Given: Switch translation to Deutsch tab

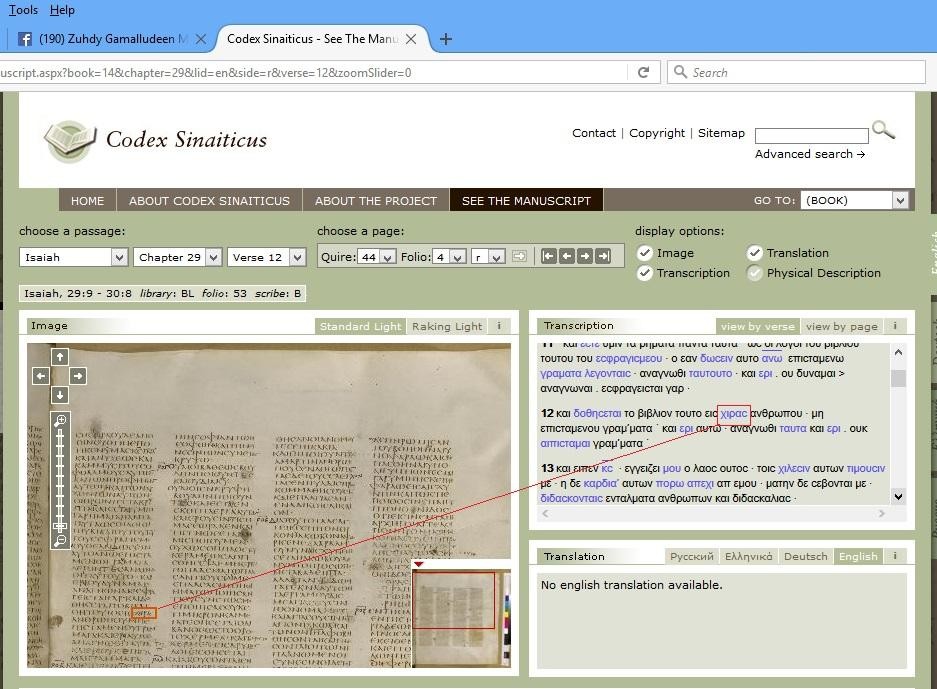Looking at the screenshot, I should pos(806,556).
